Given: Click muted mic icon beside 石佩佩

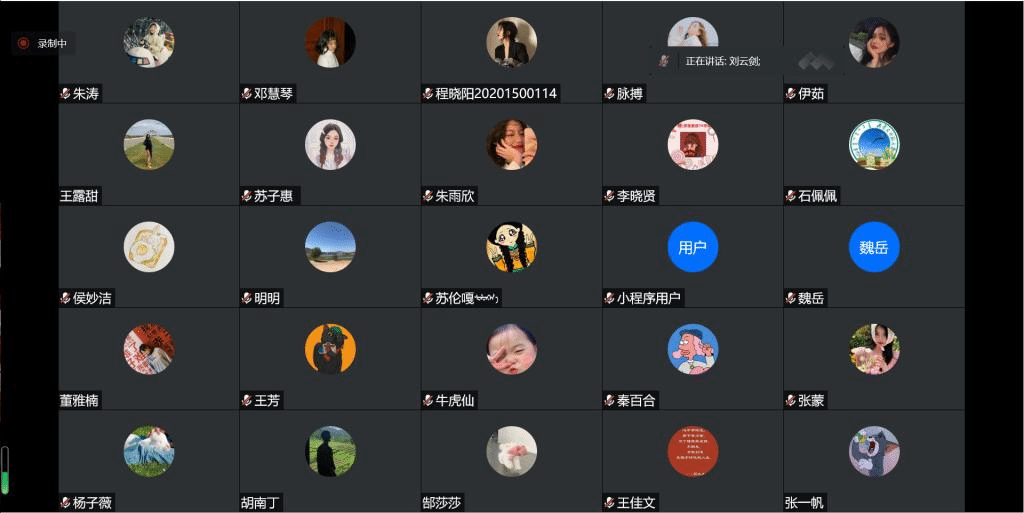Looking at the screenshot, I should pyautogui.click(x=791, y=196).
